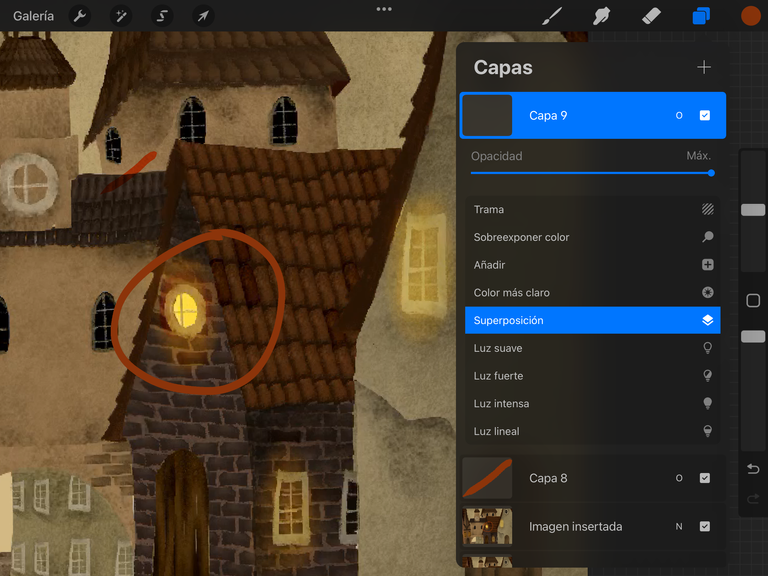Choose Luz suave blend mode
Image resolution: width=768 pixels, height=576 pixels.
pyautogui.click(x=593, y=348)
